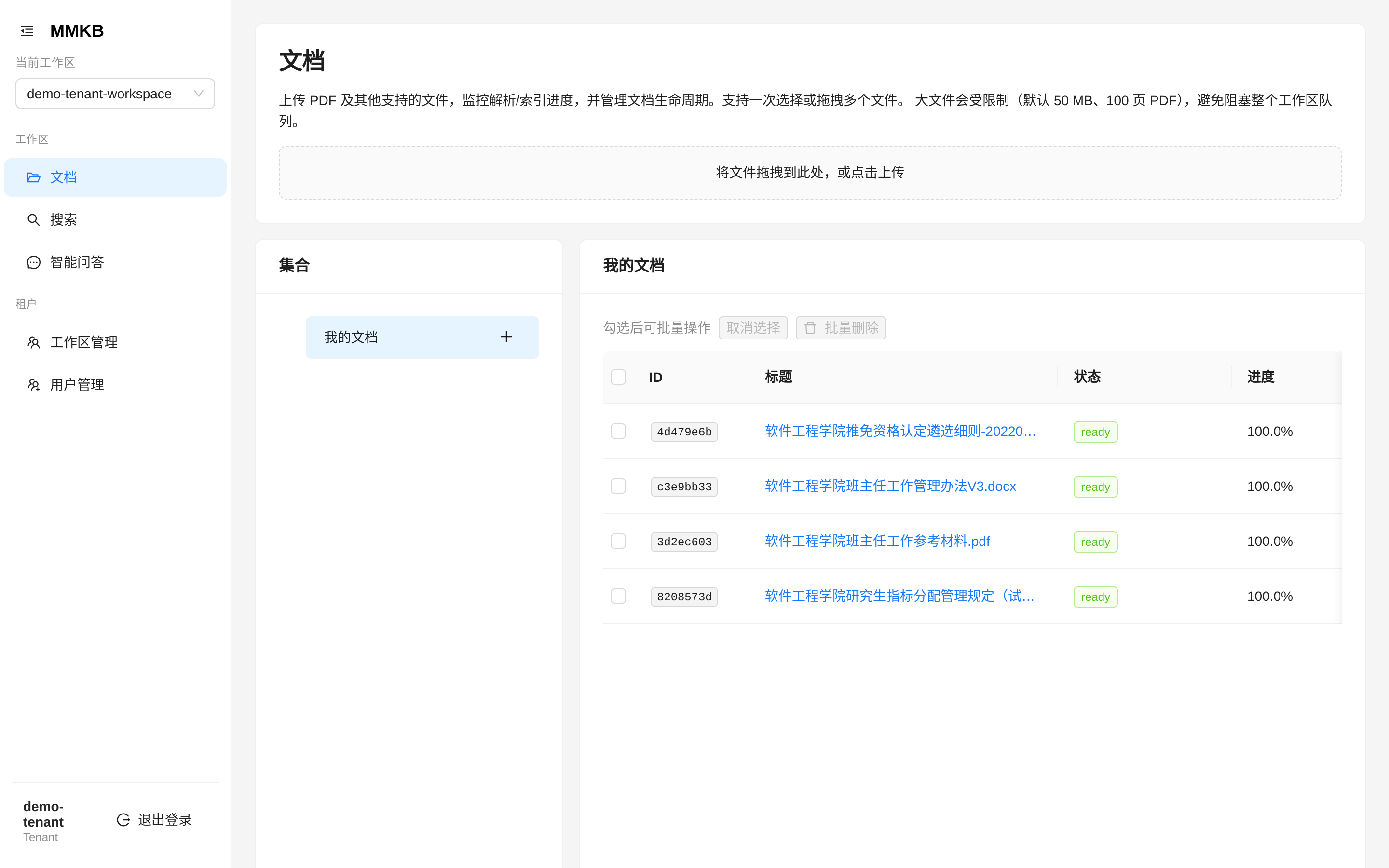
Task: Go to 搜索 in the sidebar
Action: pyautogui.click(x=115, y=220)
